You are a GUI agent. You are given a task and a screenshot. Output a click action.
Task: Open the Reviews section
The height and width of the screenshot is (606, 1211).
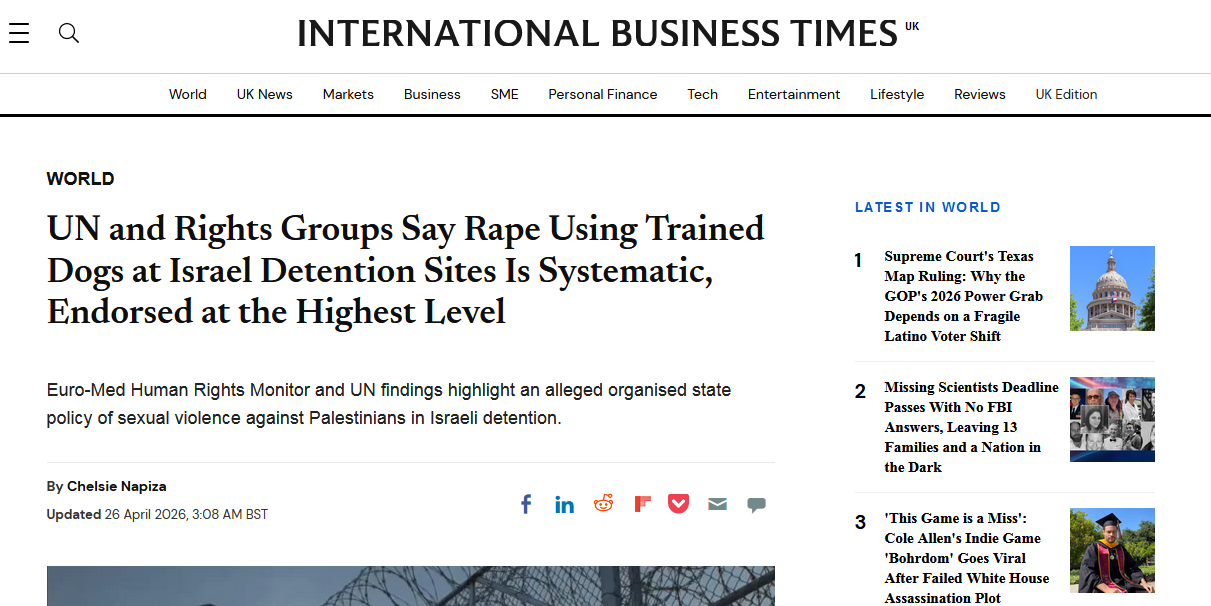(x=980, y=94)
